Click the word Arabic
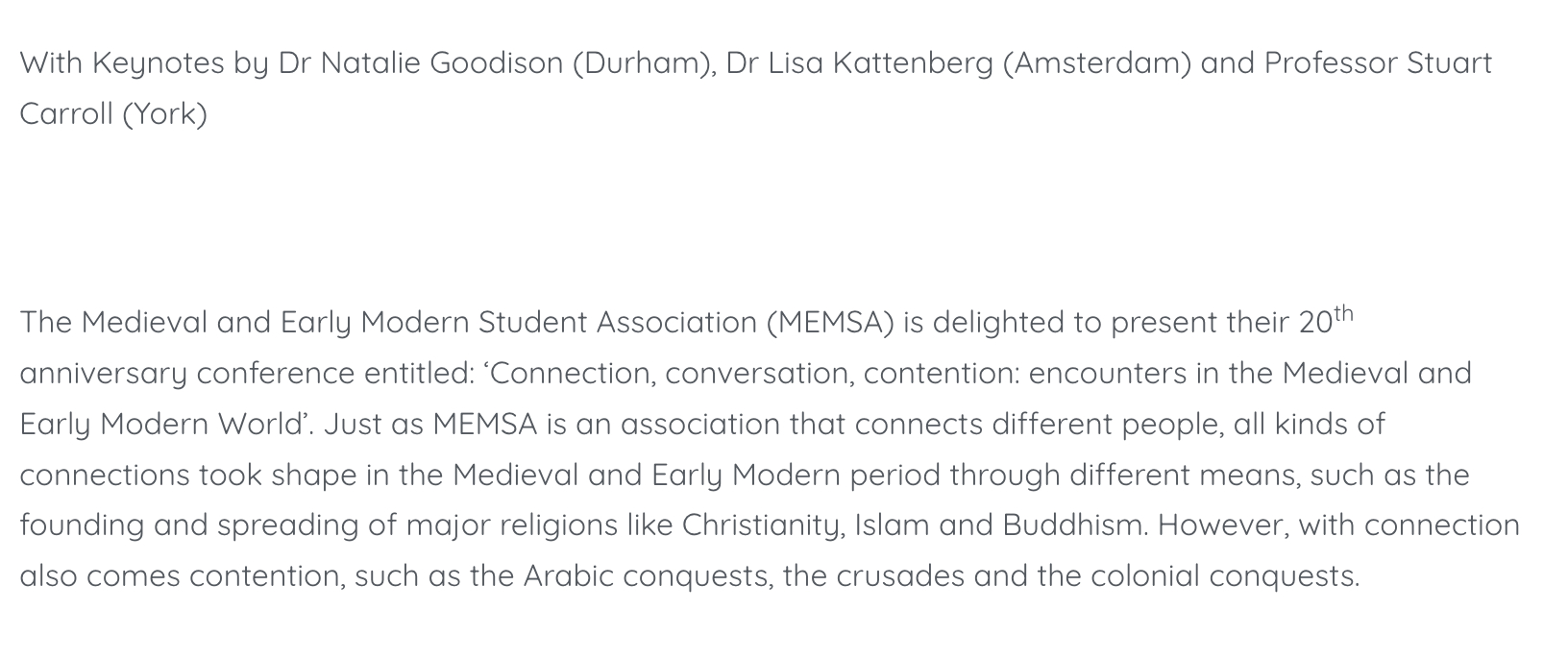 tap(568, 576)
